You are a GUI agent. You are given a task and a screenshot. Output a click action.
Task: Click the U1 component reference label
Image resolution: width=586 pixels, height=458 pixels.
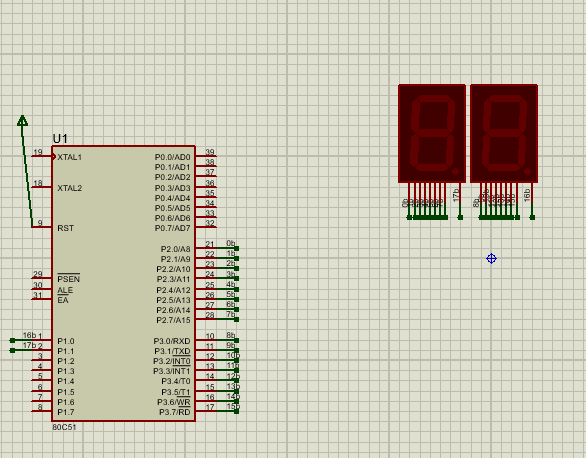coord(60,139)
